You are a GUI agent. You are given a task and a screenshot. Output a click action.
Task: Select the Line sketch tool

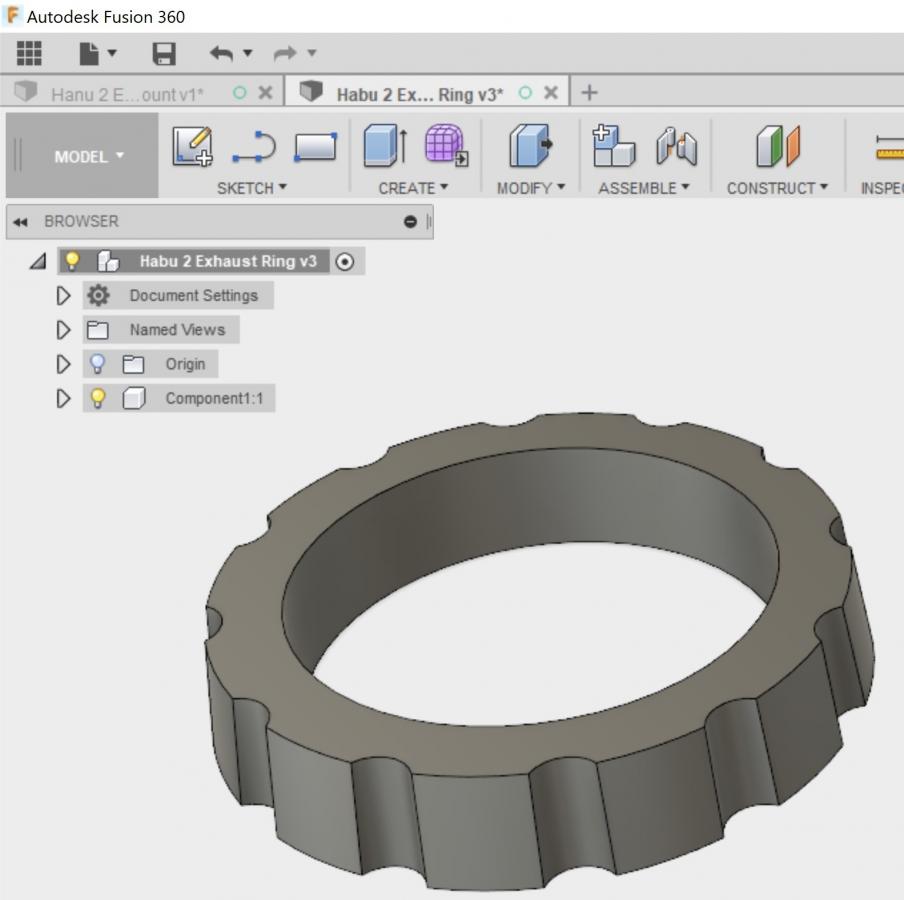tap(253, 147)
